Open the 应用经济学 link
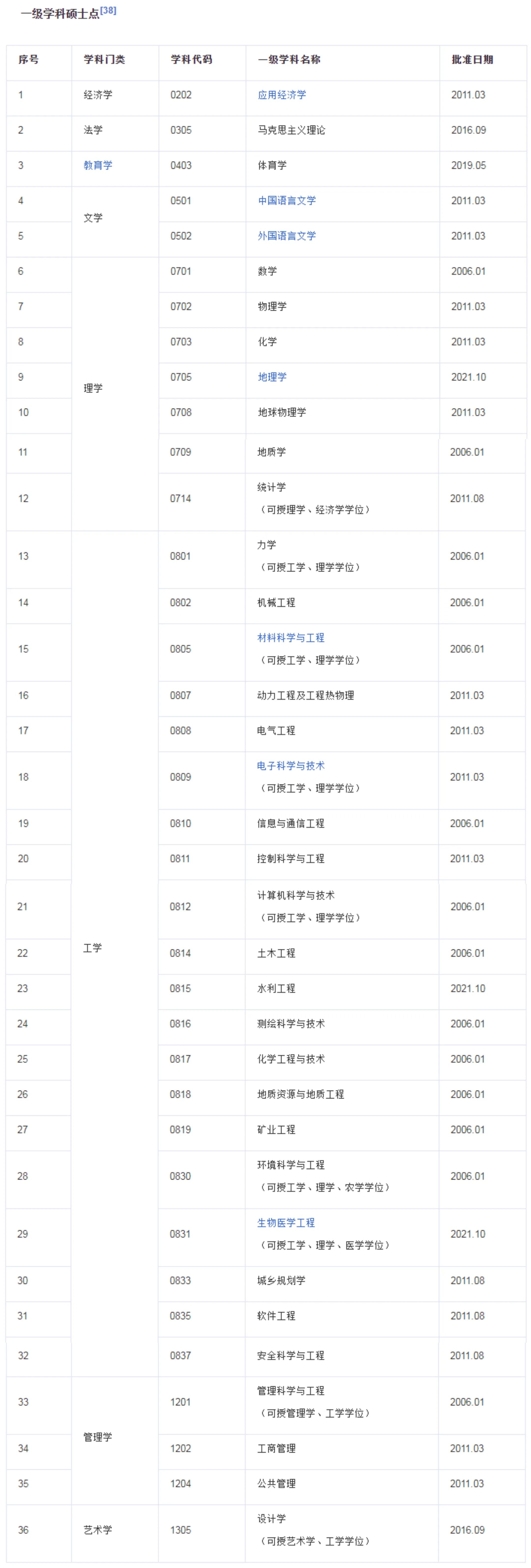 [x=282, y=95]
